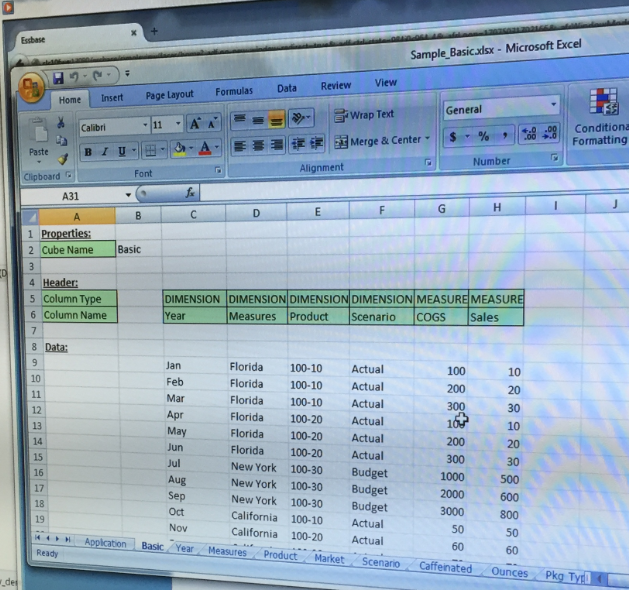
Task: Select the 'COGS' header cell
Action: click(441, 317)
